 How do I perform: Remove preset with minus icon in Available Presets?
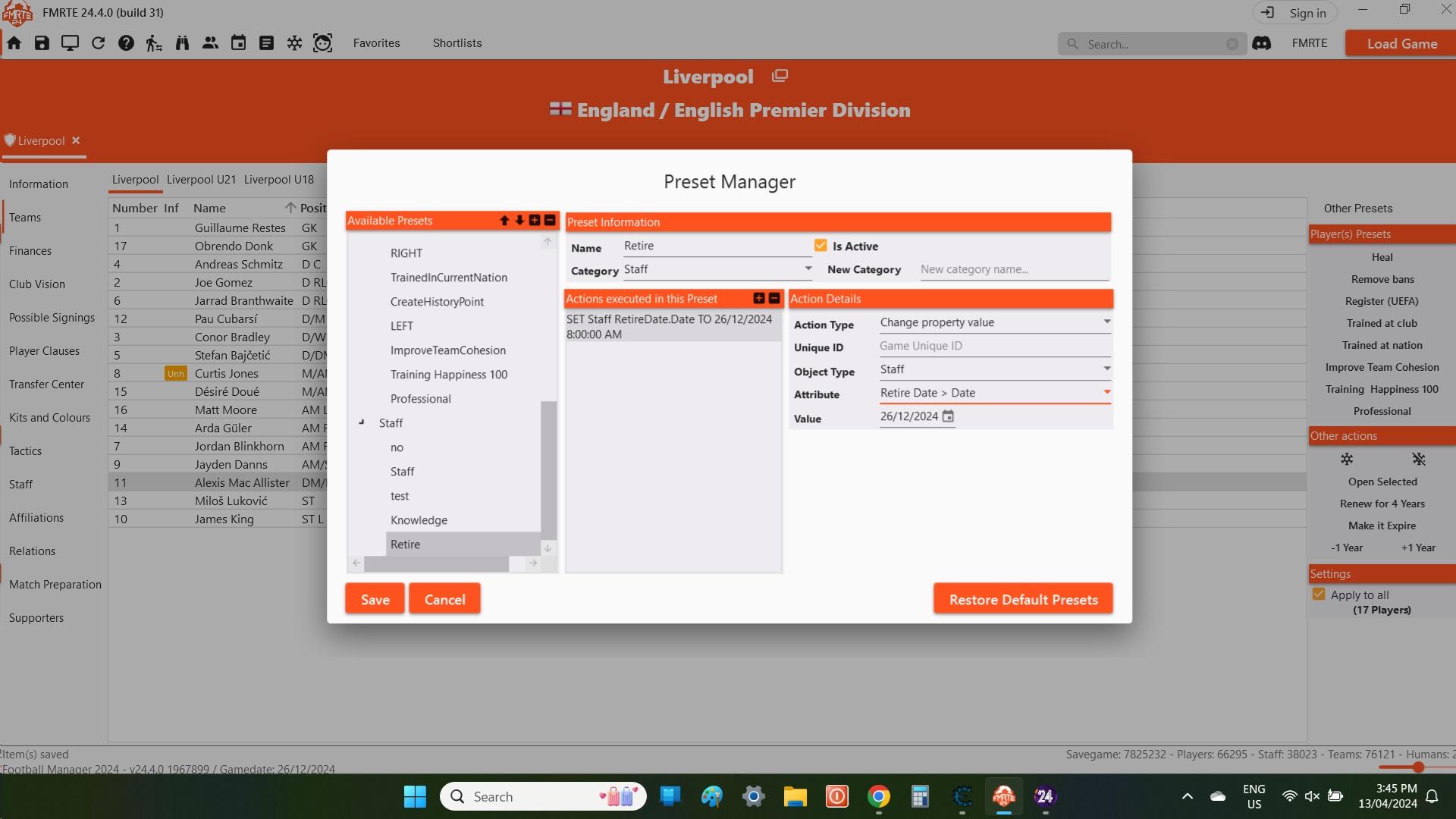[550, 220]
